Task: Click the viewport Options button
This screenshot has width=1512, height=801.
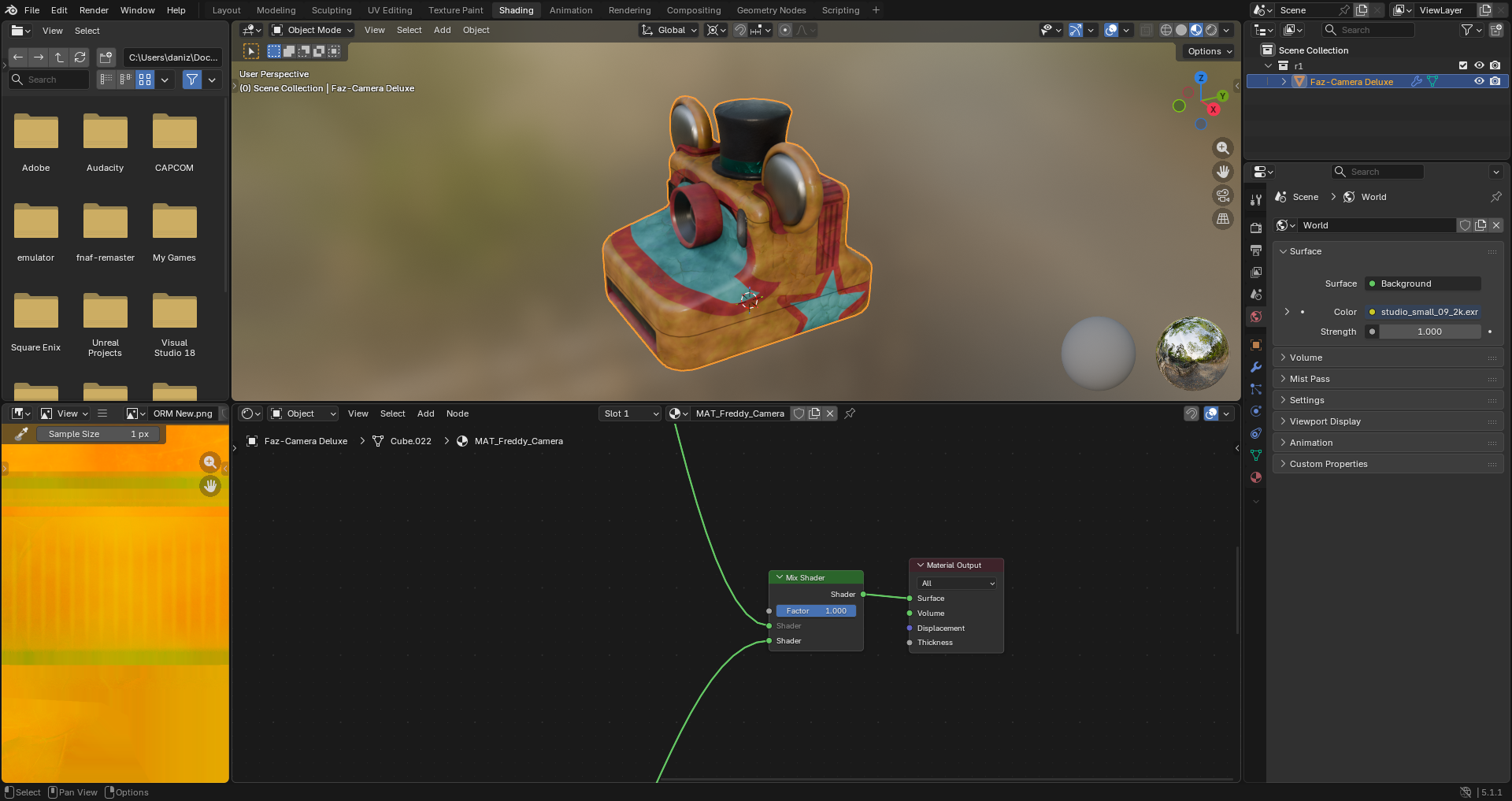Action: coord(1208,51)
